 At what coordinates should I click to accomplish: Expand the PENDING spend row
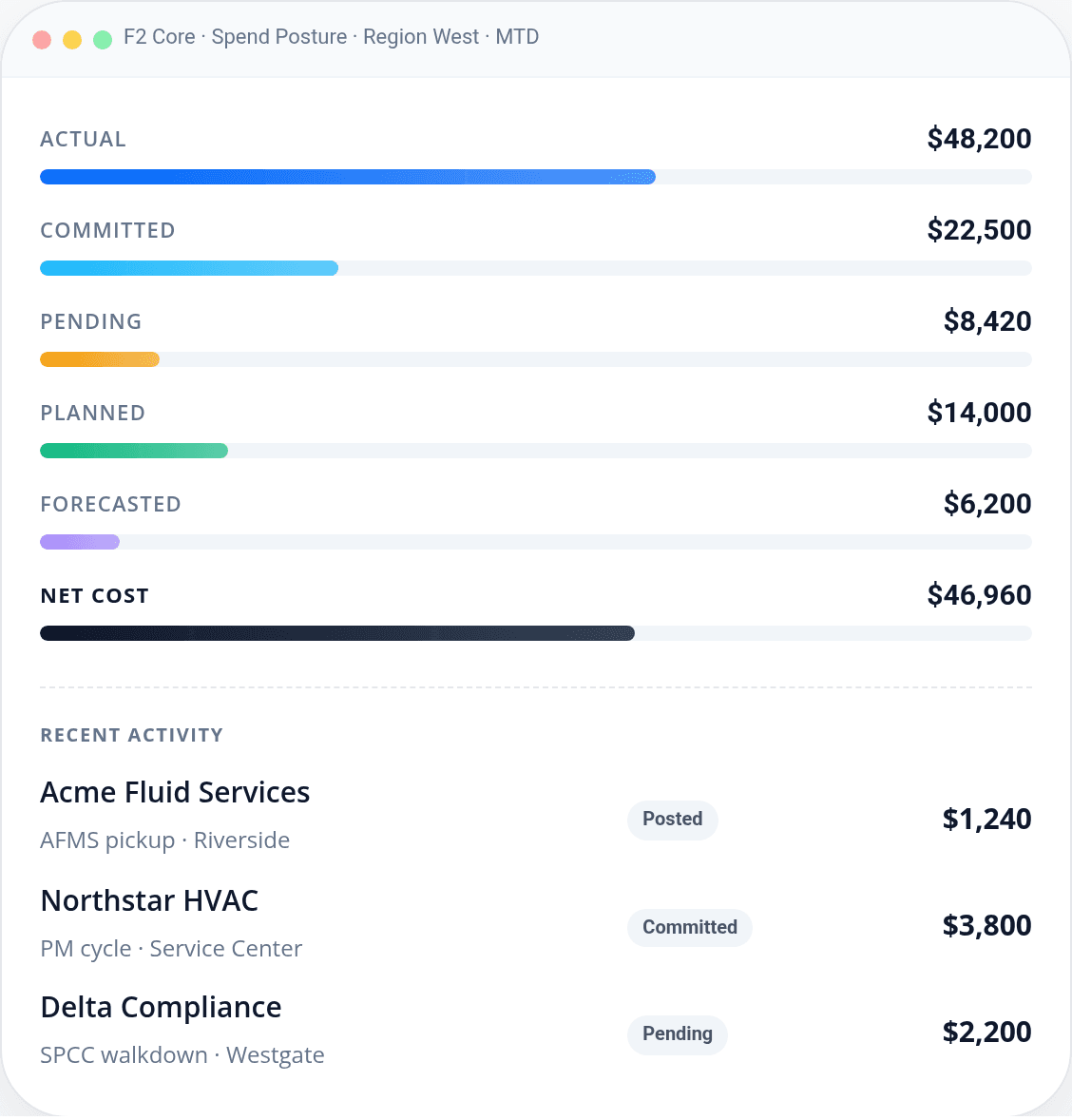(90, 322)
